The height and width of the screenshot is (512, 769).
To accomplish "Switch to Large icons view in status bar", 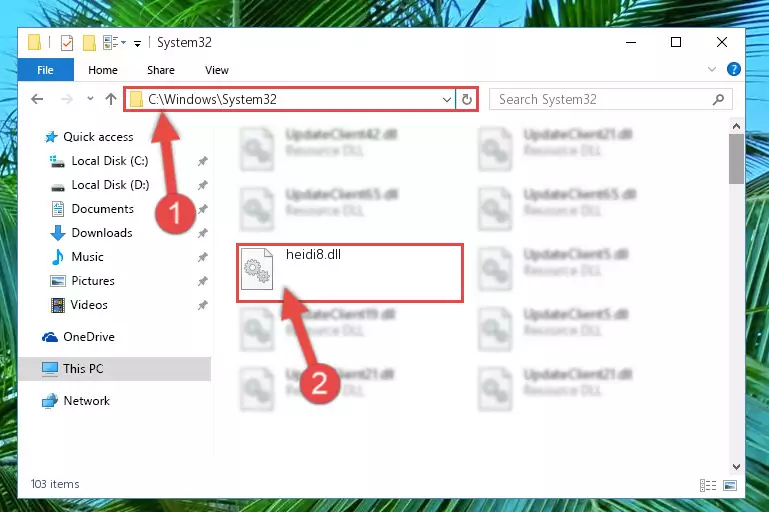I will point(730,486).
